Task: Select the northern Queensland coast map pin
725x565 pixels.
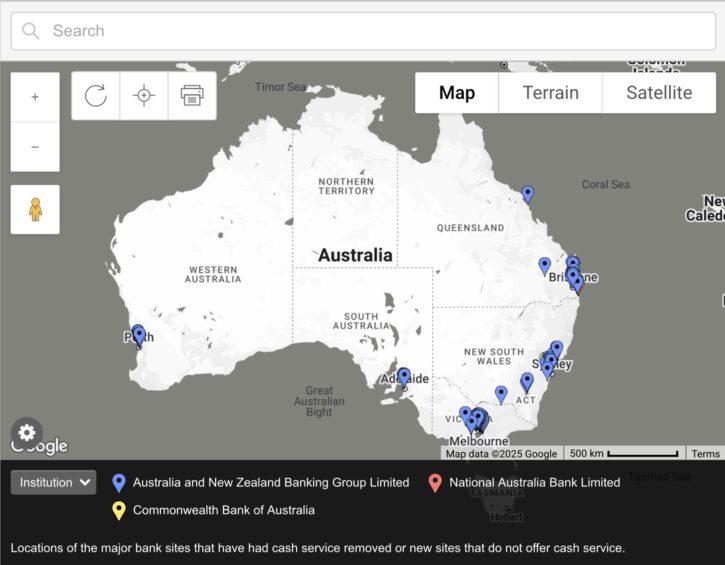Action: coord(528,194)
